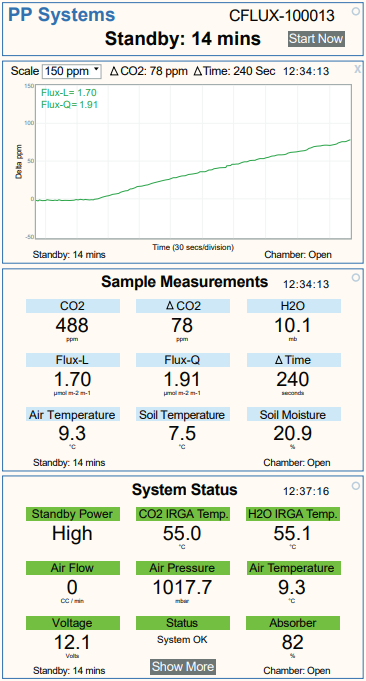Toggle the circle icon in the System Status panel
366x681 pixels.
(356, 485)
